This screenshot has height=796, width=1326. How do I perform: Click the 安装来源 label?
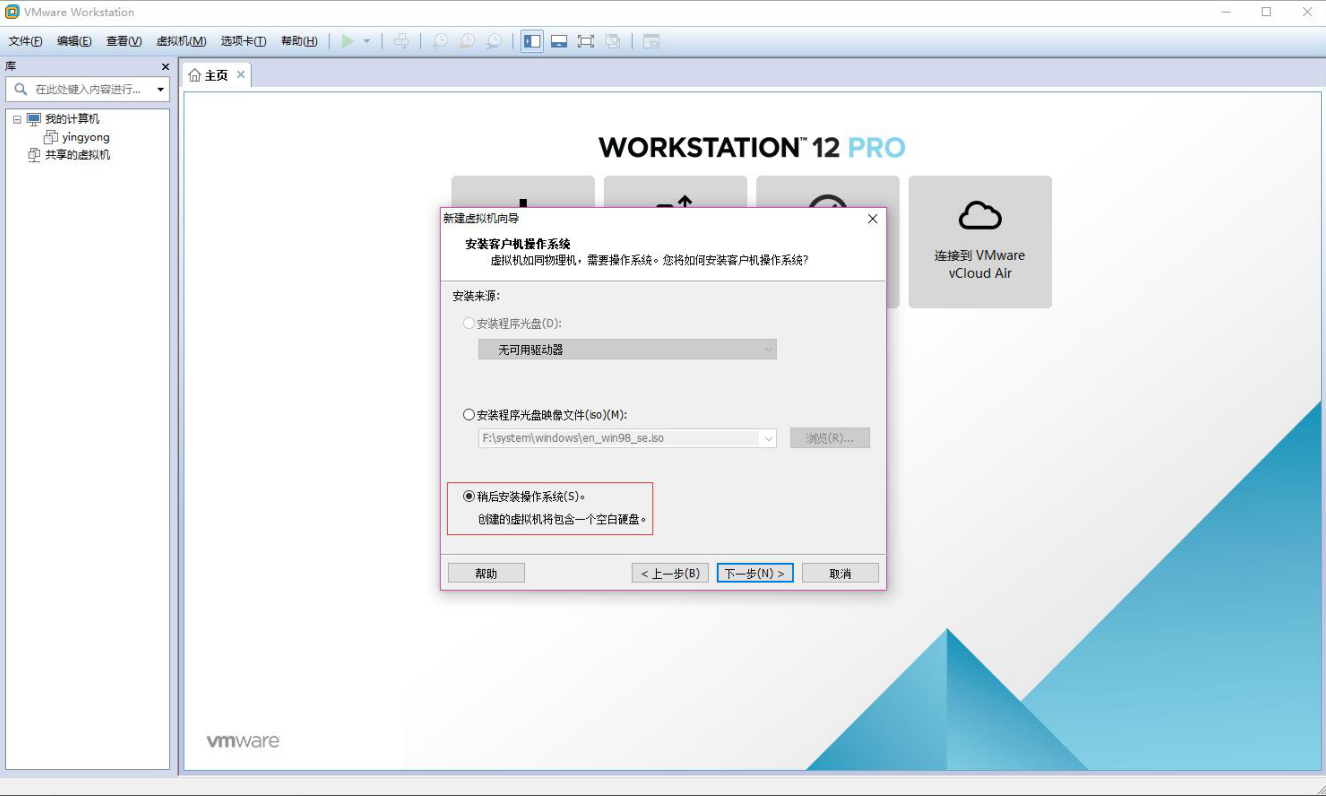pyautogui.click(x=476, y=296)
